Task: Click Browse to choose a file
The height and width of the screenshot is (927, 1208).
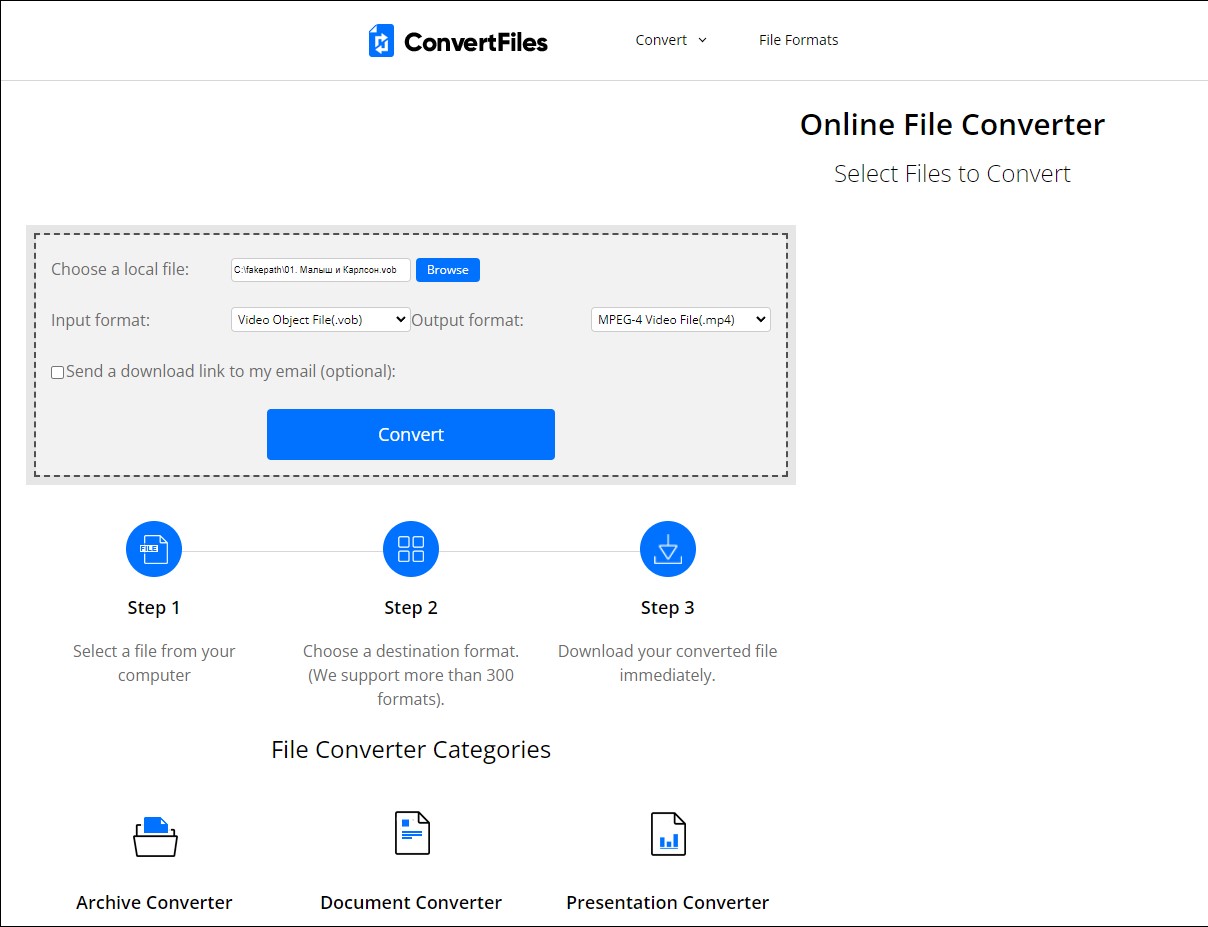Action: pyautogui.click(x=448, y=270)
